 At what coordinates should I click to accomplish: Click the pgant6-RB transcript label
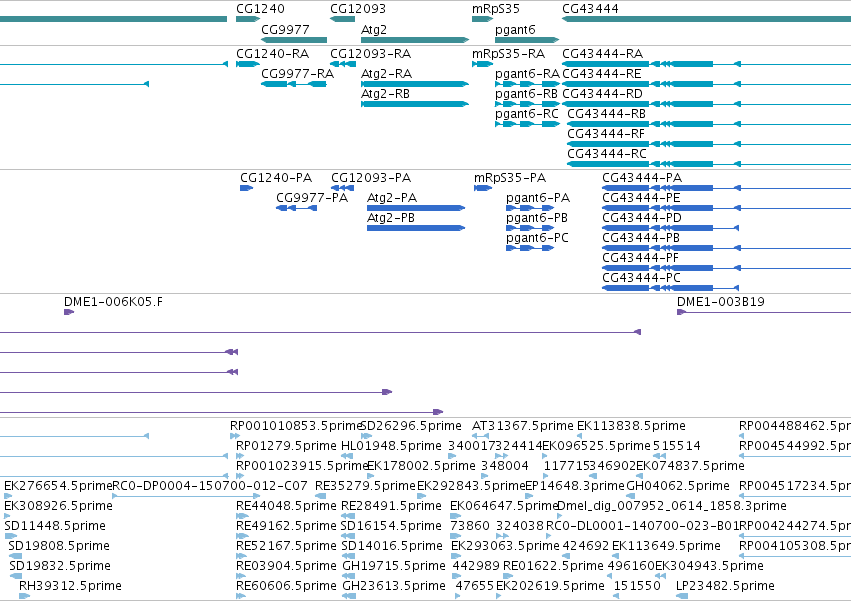tap(526, 94)
